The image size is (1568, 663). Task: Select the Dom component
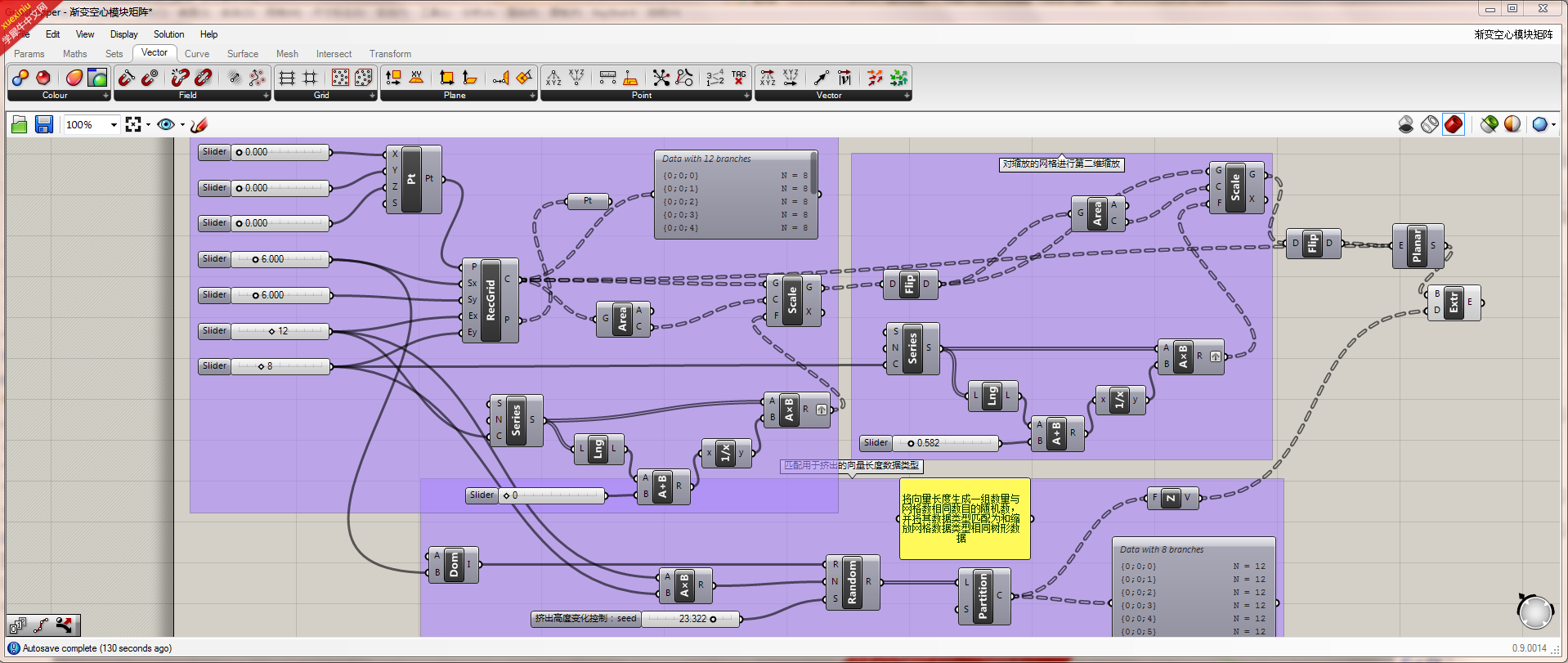tap(453, 564)
